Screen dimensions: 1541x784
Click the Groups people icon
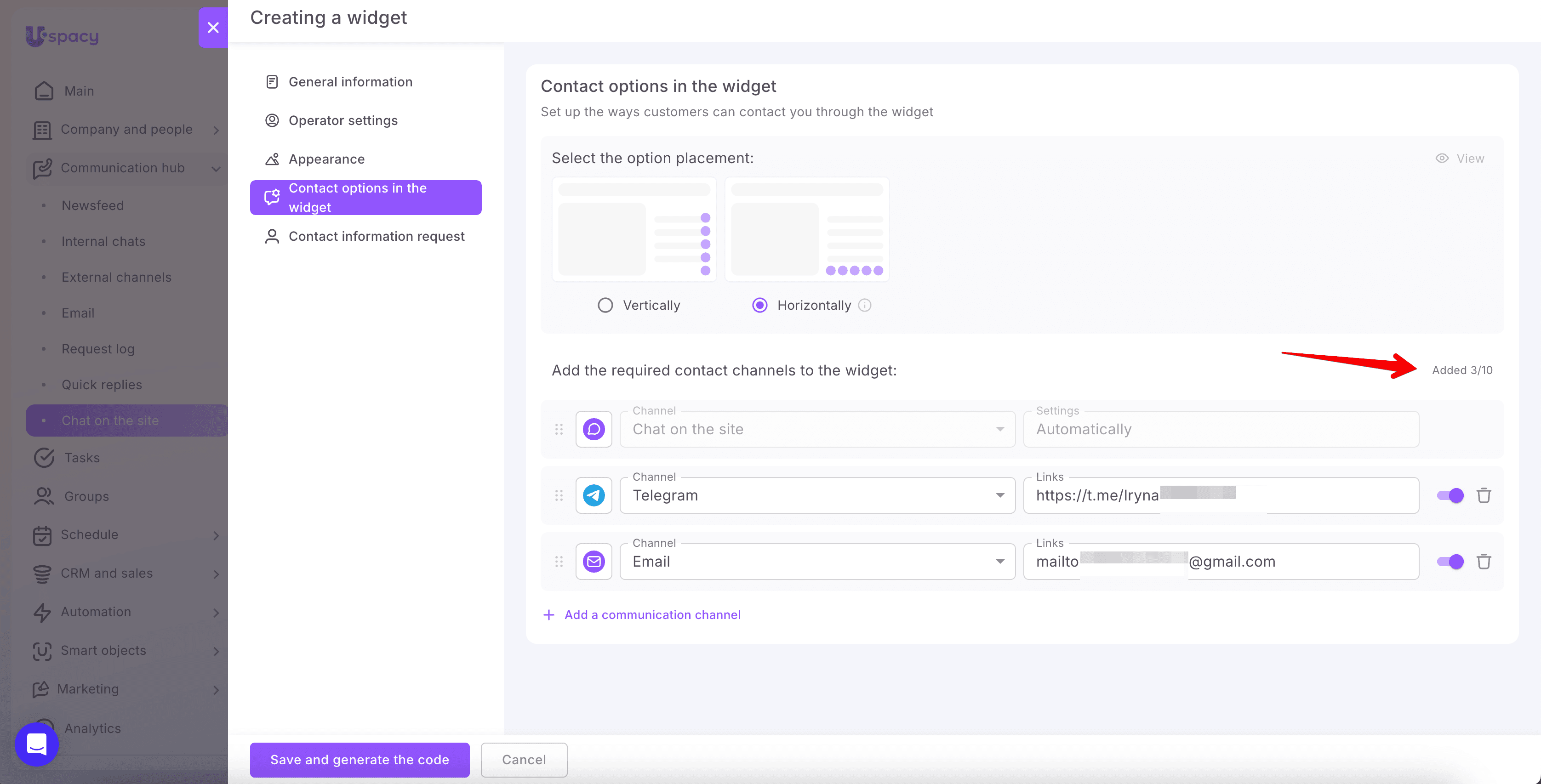[x=44, y=496]
